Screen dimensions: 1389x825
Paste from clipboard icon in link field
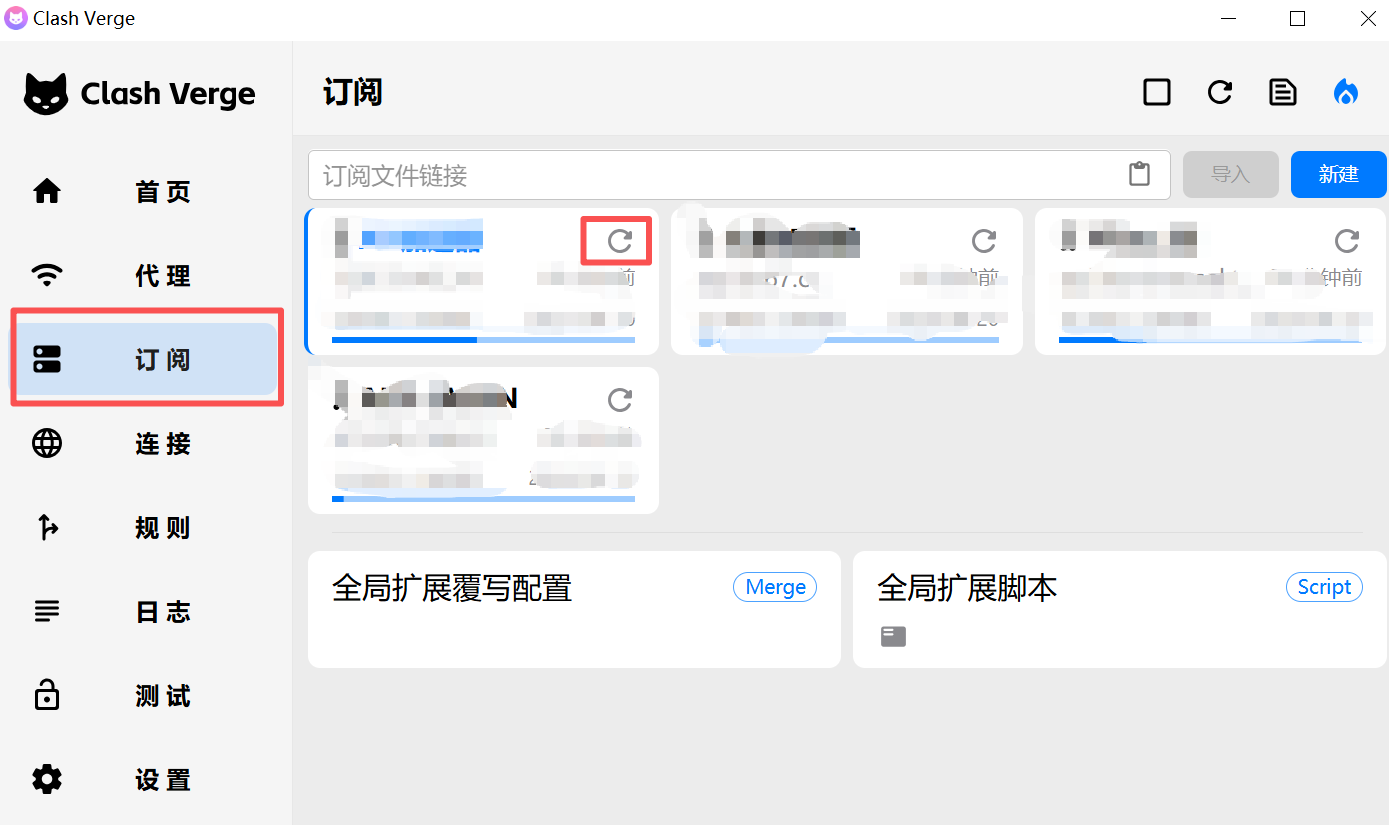(x=1139, y=174)
